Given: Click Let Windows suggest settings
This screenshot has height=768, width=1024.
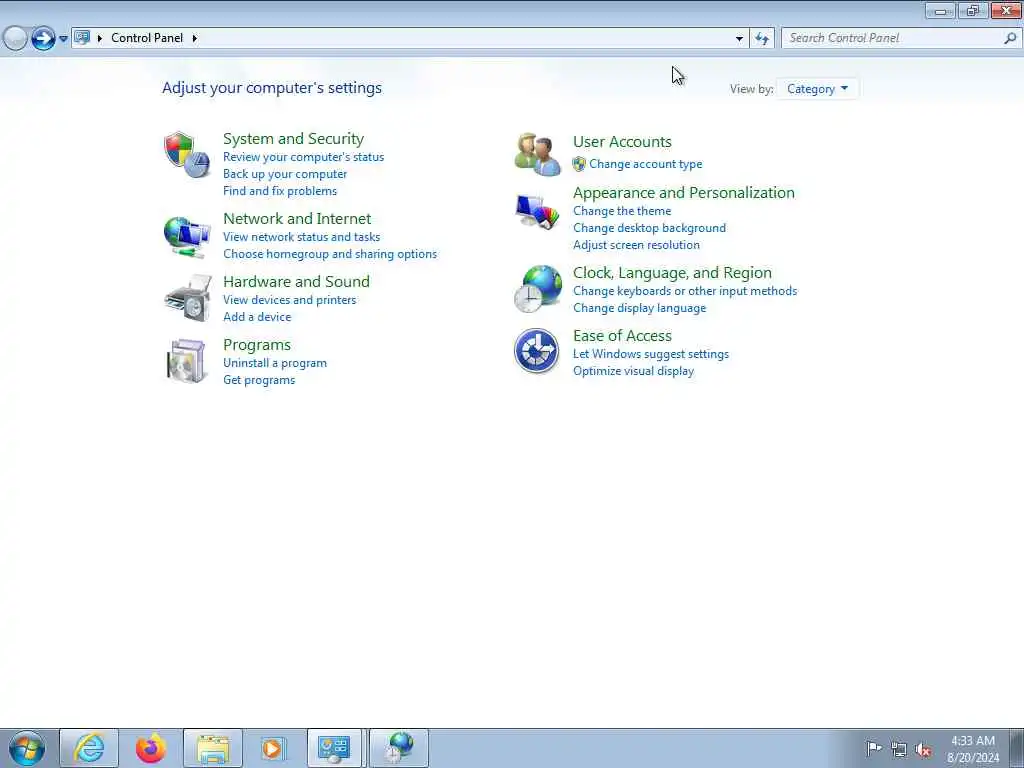Looking at the screenshot, I should coord(651,354).
